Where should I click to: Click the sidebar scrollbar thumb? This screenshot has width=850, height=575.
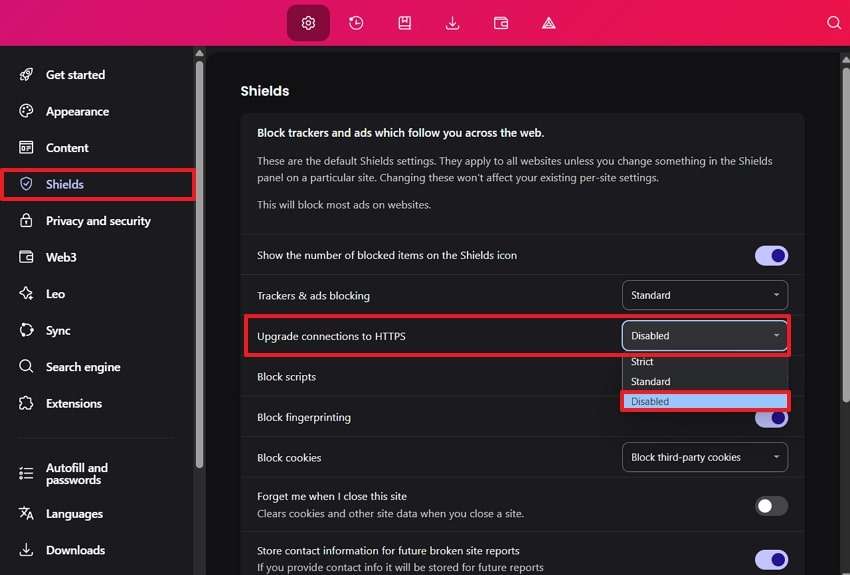(199, 264)
